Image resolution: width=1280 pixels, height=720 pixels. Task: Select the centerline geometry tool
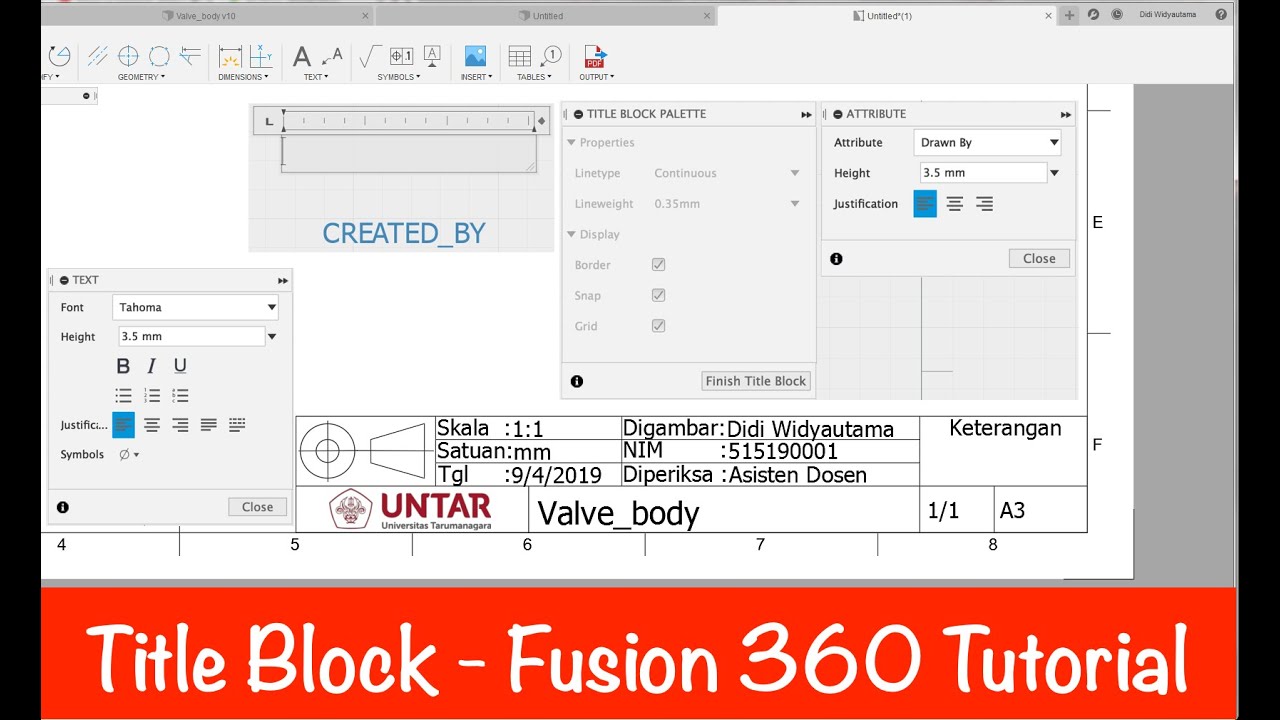pos(98,56)
